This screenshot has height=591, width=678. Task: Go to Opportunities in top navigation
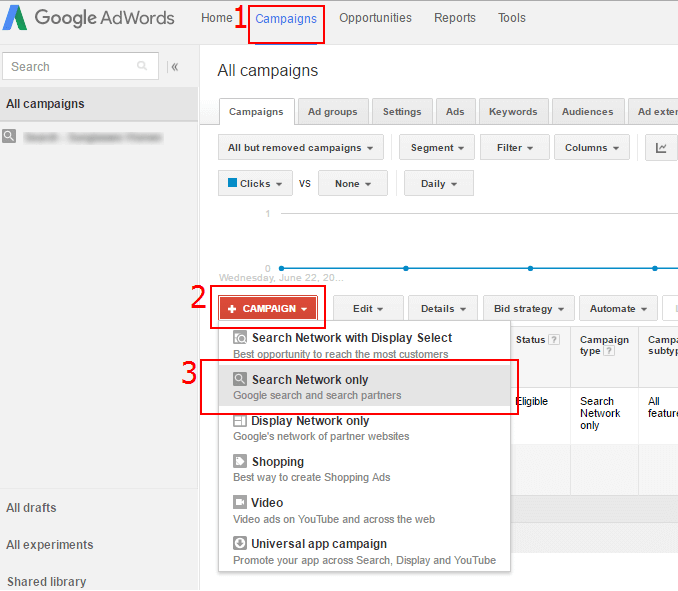[x=375, y=18]
